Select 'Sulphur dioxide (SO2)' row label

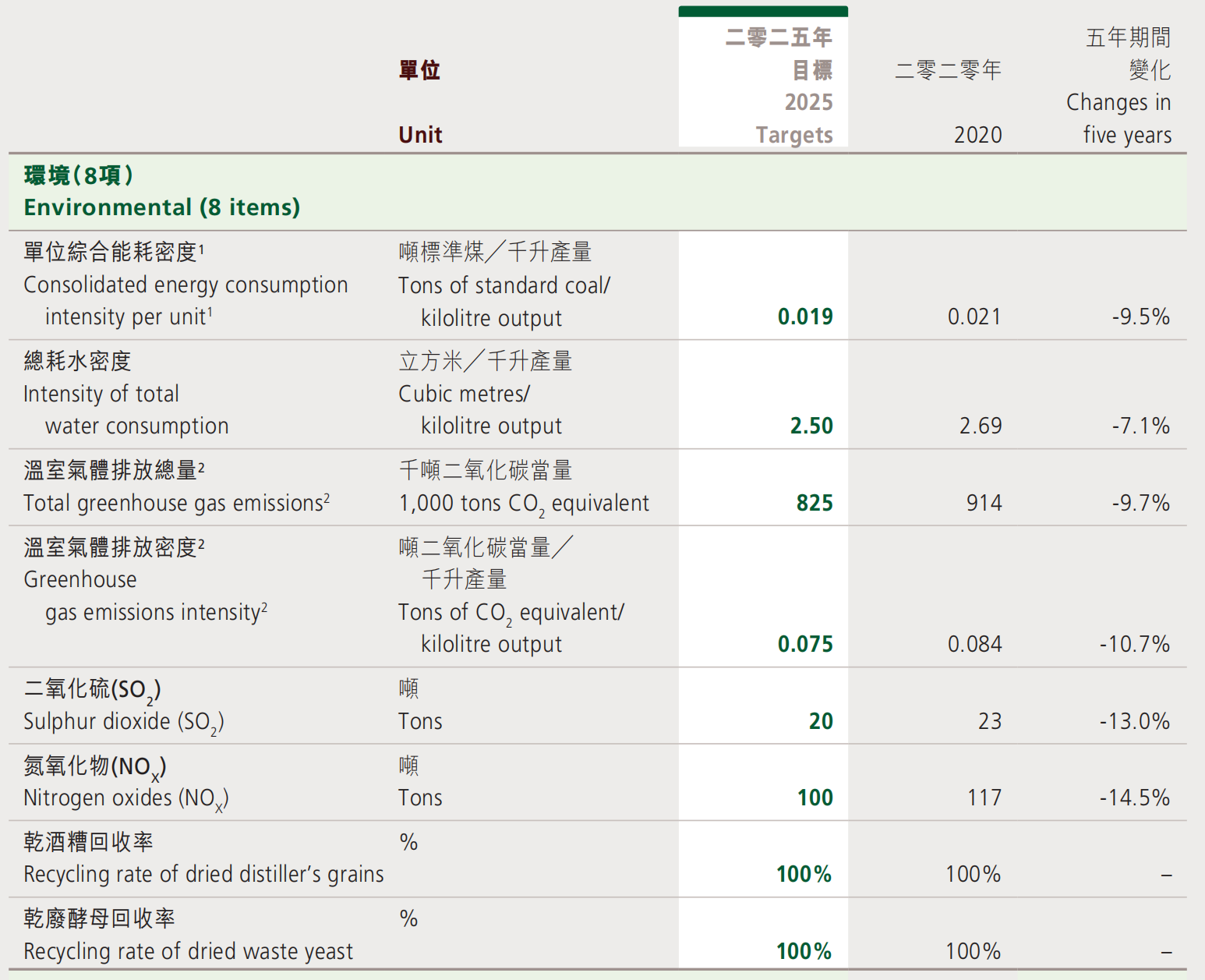point(123,723)
